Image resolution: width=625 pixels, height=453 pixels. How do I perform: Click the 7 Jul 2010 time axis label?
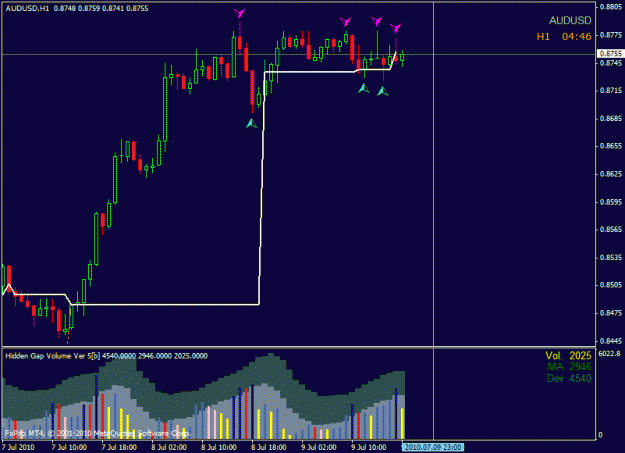(x=20, y=447)
